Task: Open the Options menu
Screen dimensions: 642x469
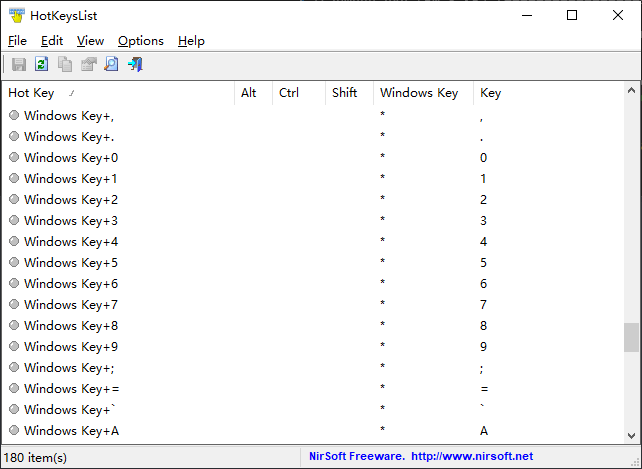Action: (140, 41)
